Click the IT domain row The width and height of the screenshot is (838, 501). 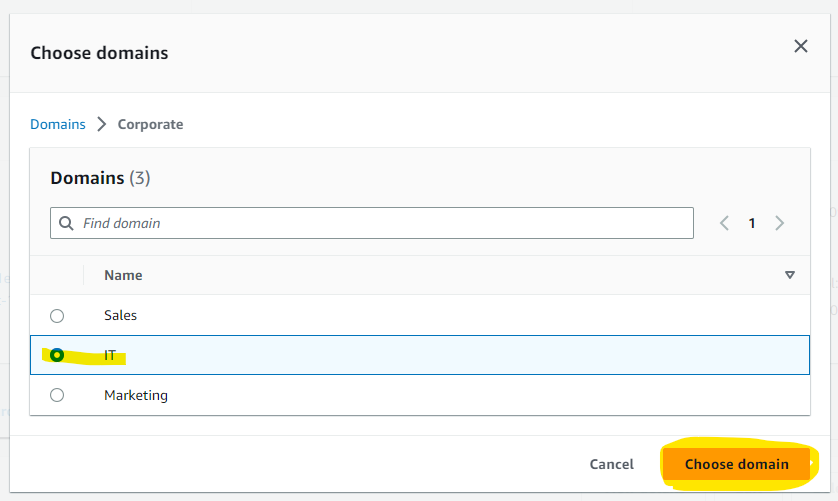pyautogui.click(x=400, y=355)
